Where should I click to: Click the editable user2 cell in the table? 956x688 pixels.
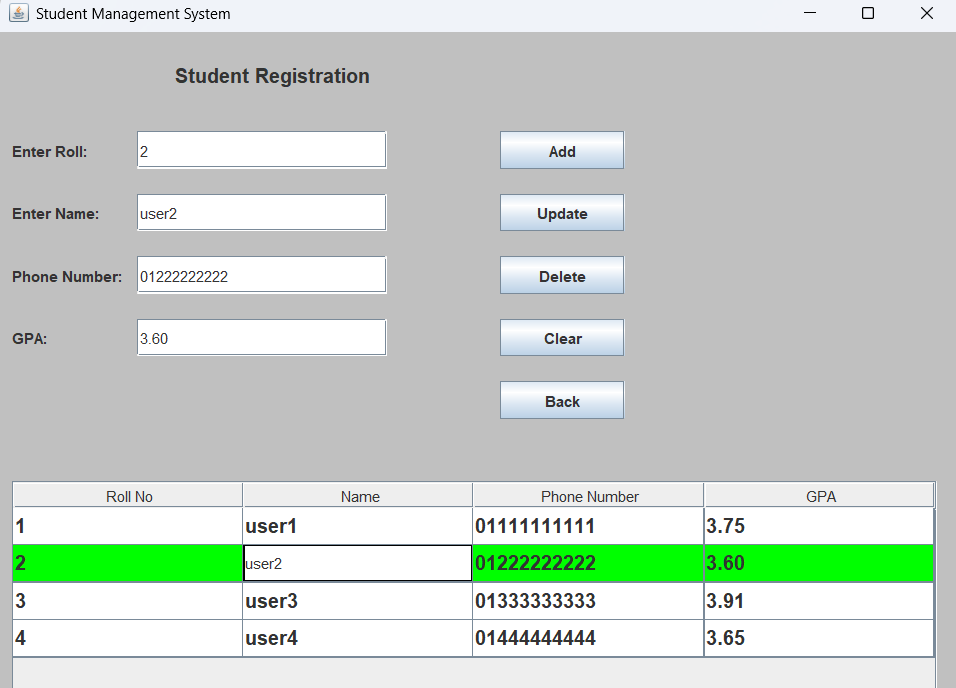coord(356,563)
